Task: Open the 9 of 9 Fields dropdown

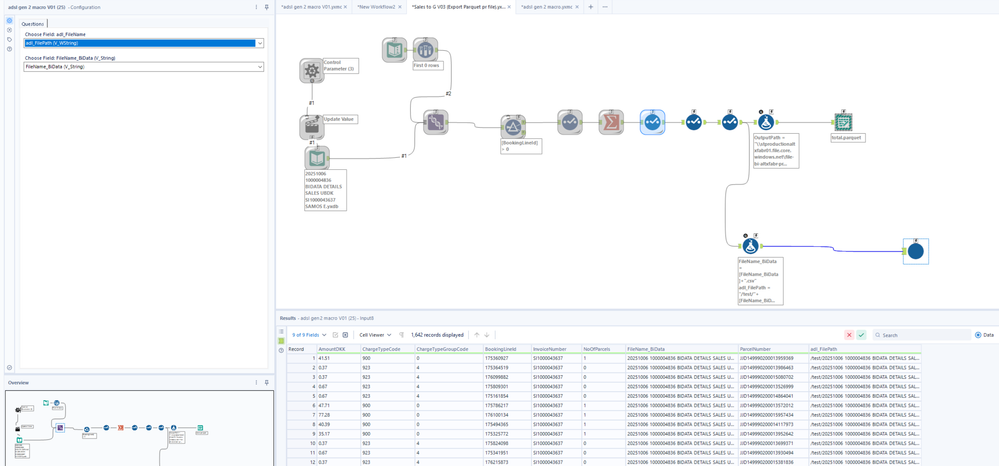Action: 310,335
